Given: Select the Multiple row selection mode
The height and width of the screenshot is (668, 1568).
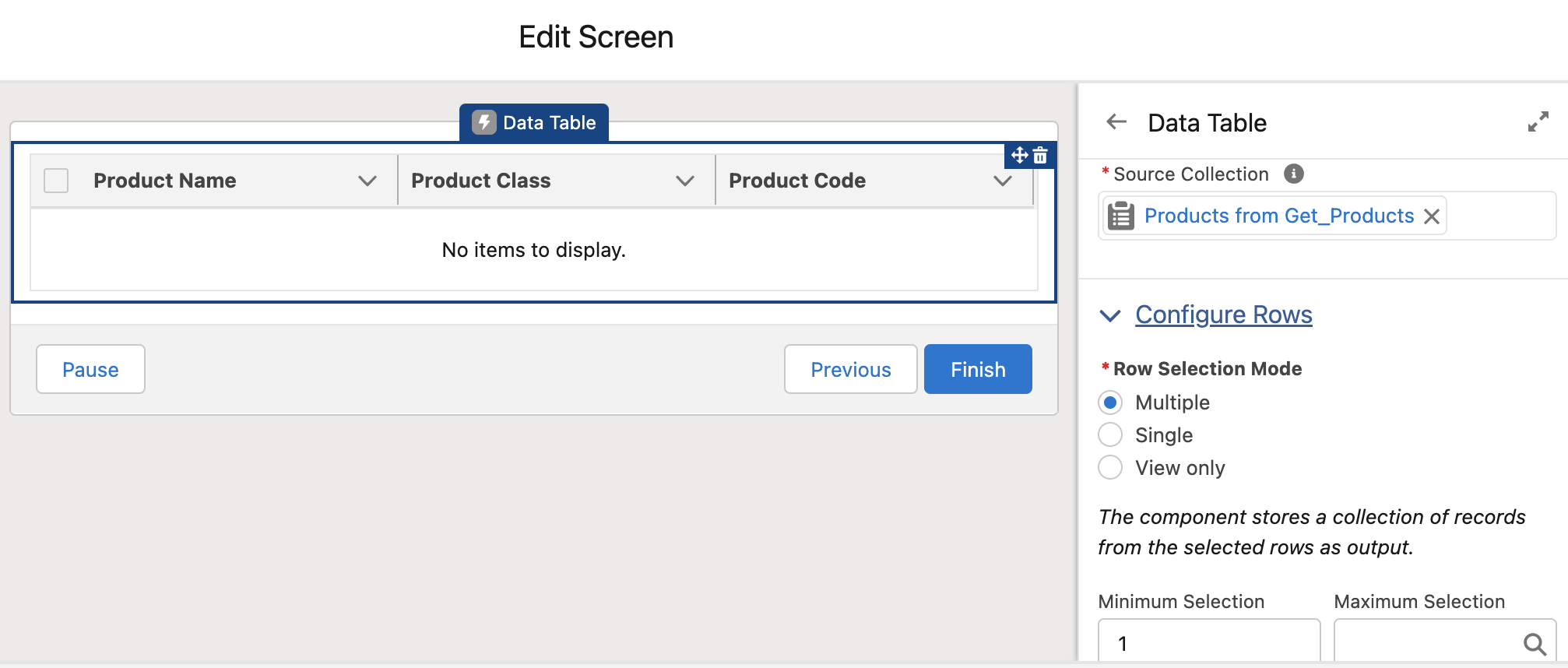Looking at the screenshot, I should (x=1110, y=403).
